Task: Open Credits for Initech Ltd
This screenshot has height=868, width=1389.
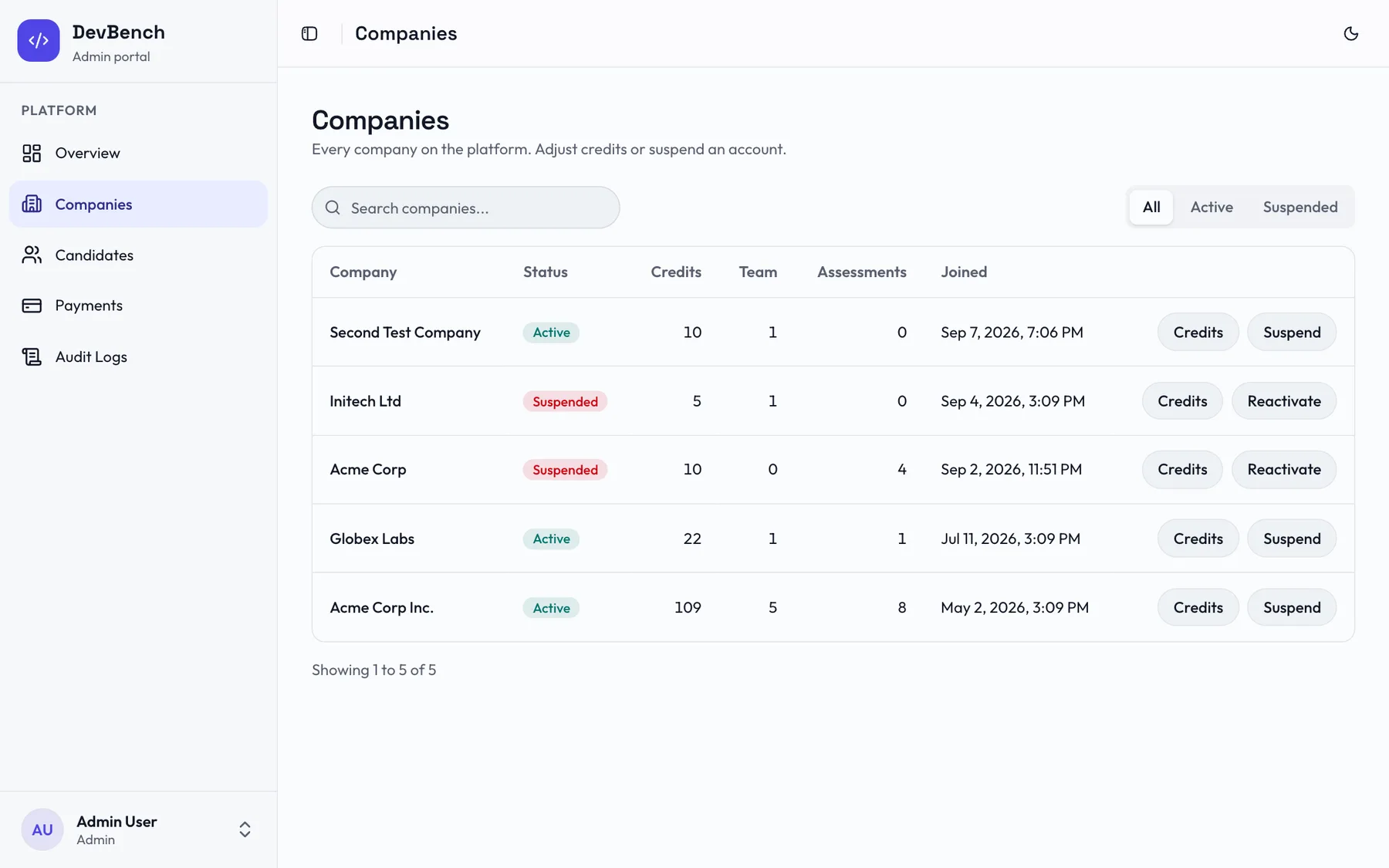Action: 1182,401
